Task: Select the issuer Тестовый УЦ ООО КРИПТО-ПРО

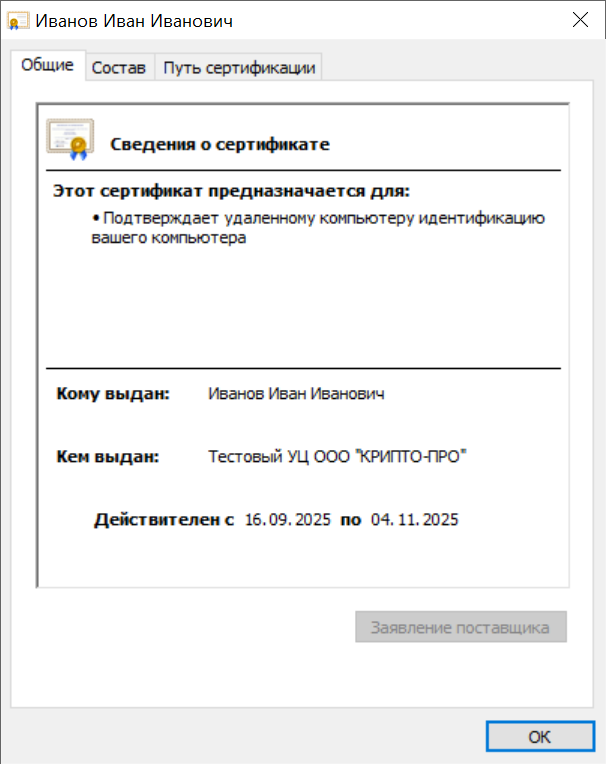Action: pos(337,457)
